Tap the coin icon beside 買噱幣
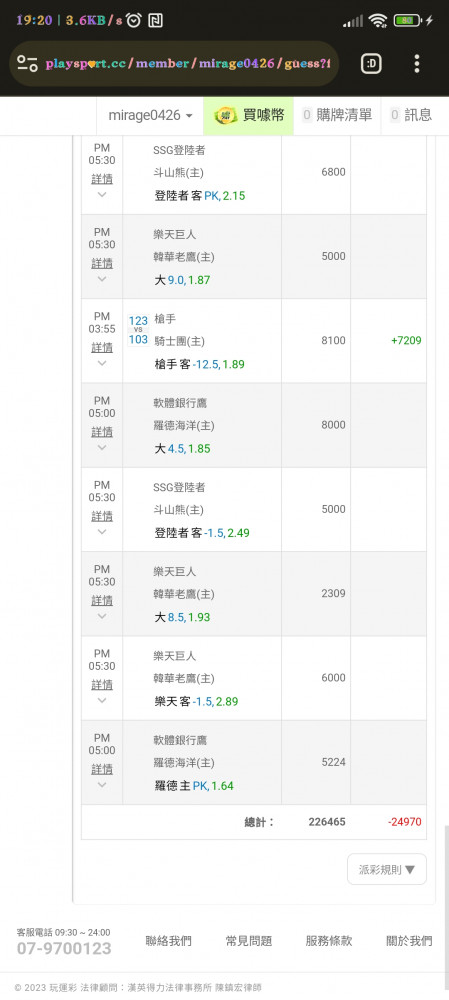449x1000 pixels. point(225,115)
